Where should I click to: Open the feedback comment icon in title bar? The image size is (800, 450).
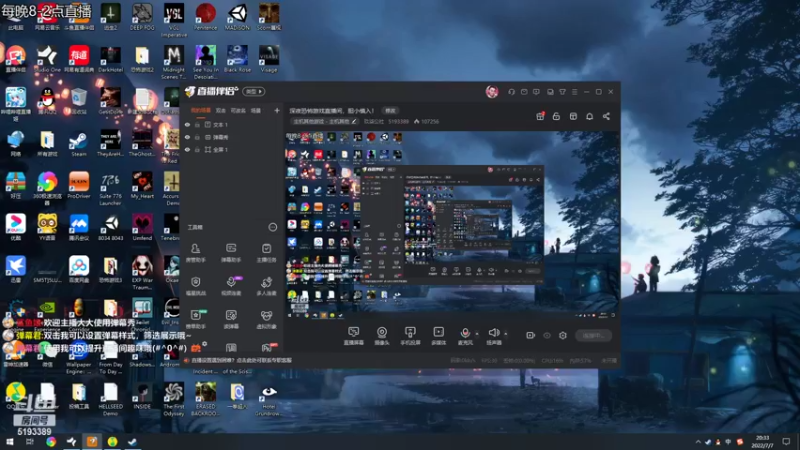click(x=536, y=92)
